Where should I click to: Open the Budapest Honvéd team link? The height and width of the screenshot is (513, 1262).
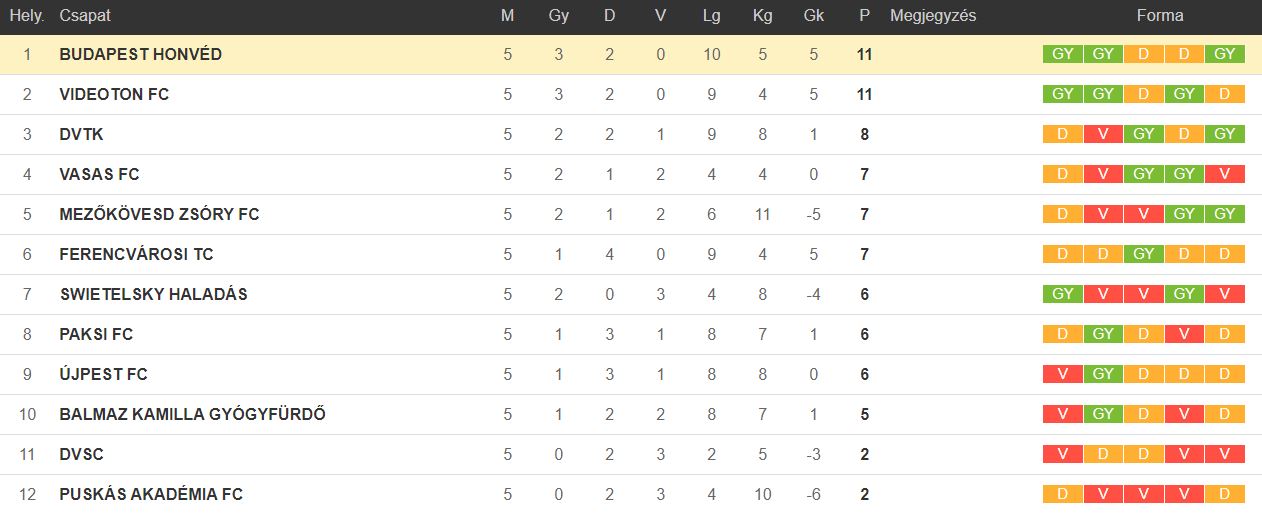(140, 54)
